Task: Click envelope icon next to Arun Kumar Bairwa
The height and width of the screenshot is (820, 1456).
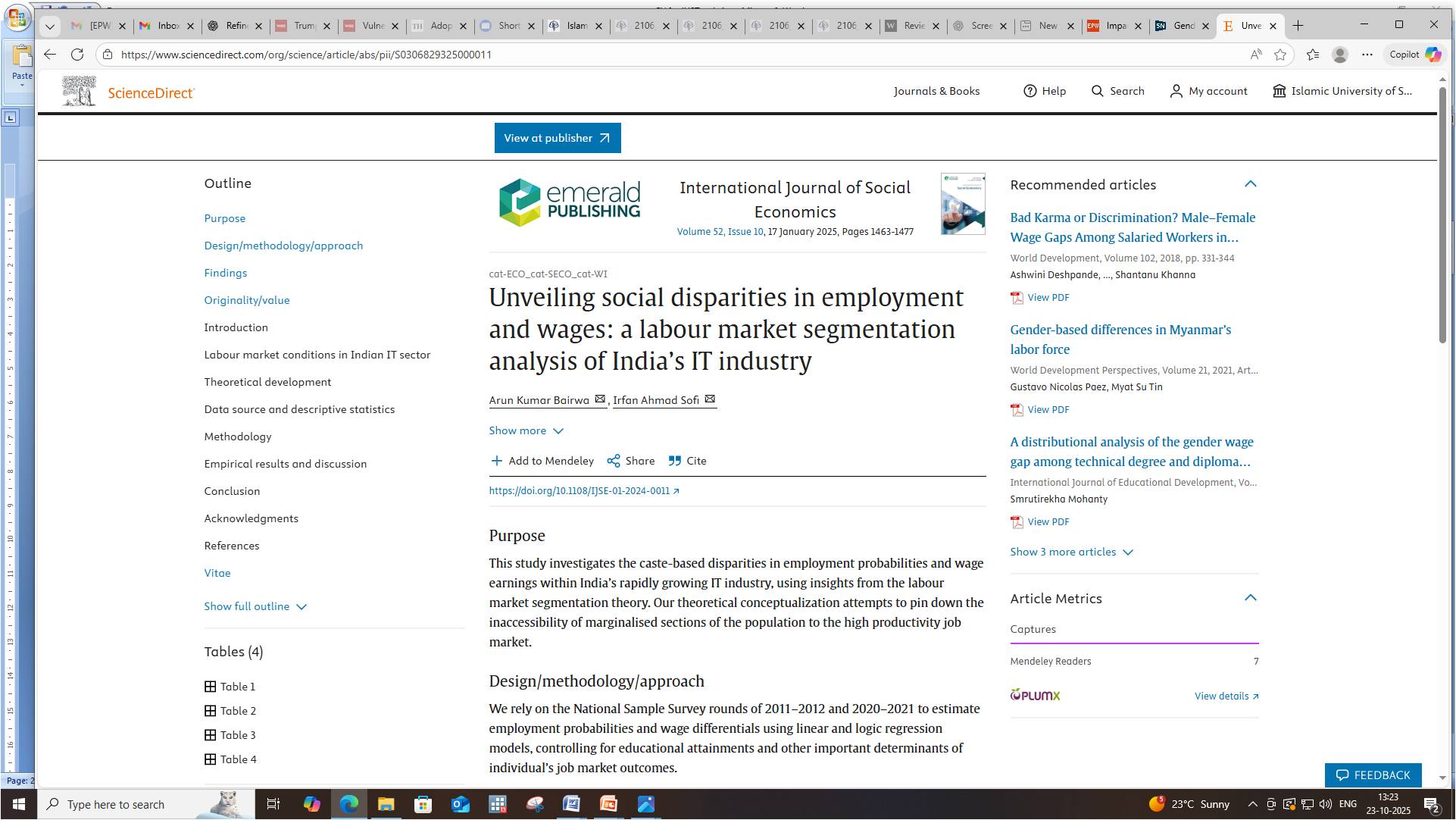Action: pos(600,399)
